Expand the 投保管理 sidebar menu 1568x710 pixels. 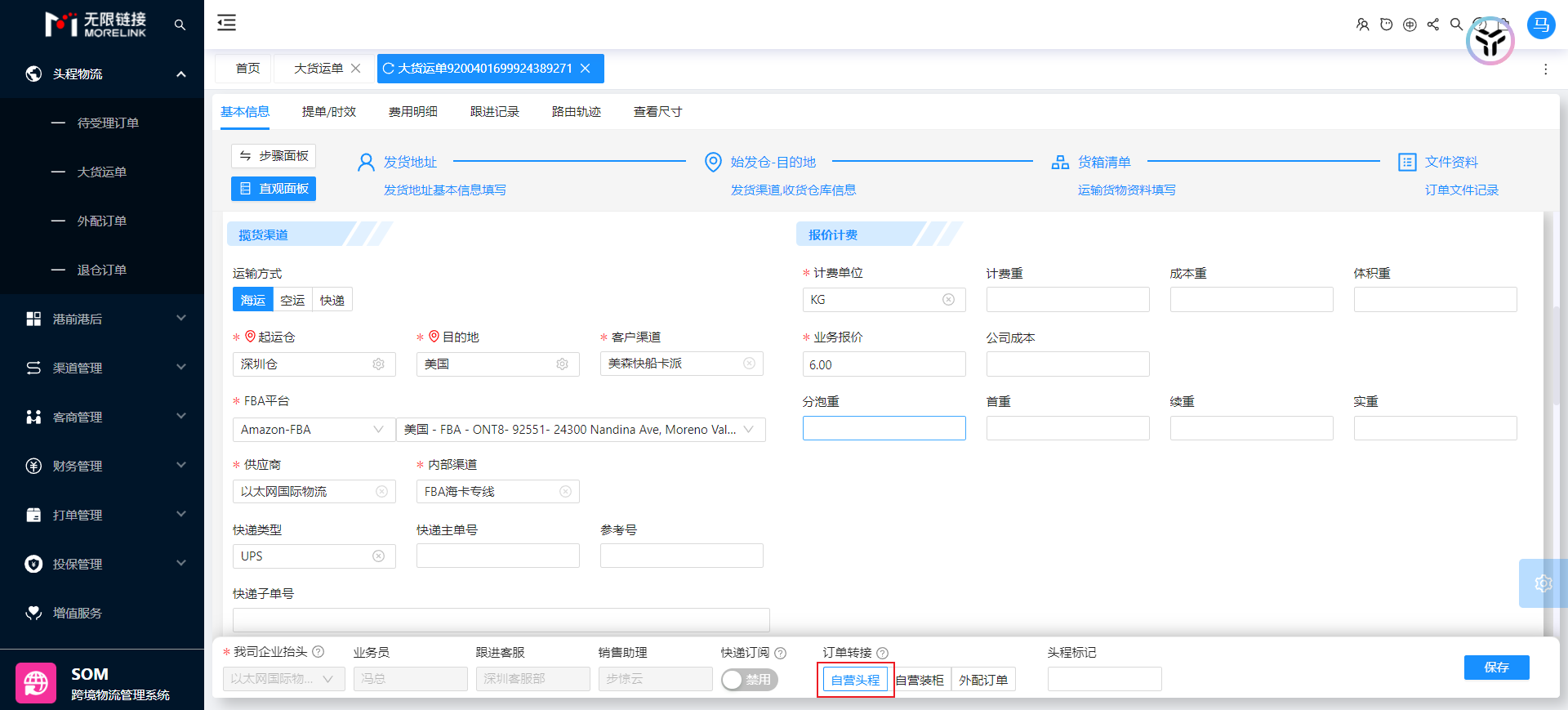point(102,564)
